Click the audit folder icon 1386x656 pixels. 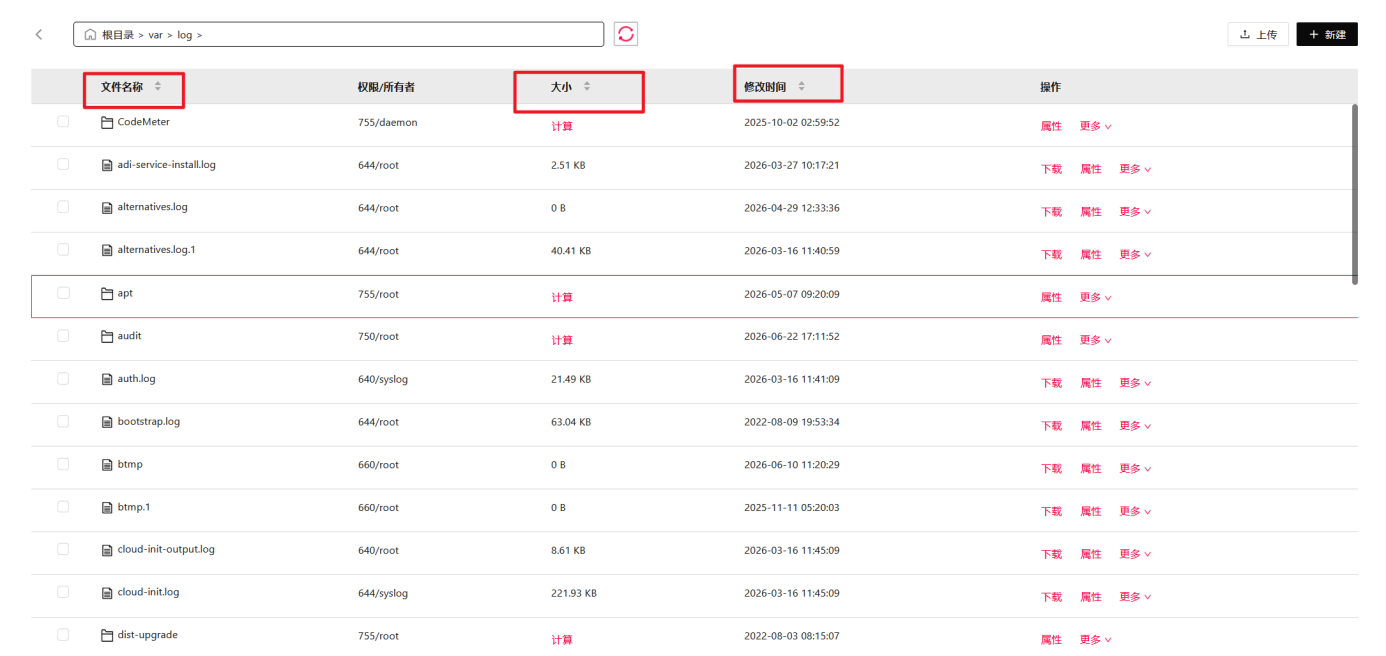[107, 336]
